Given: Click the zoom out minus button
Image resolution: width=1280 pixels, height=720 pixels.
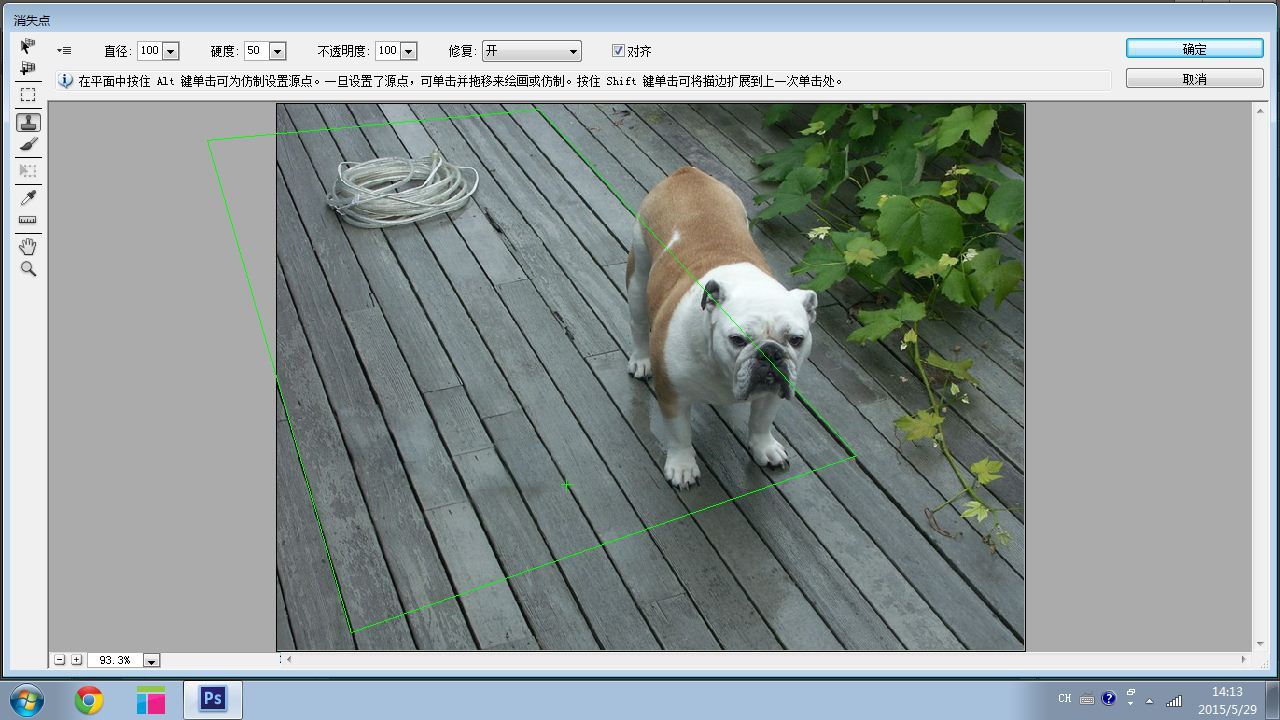Looking at the screenshot, I should point(60,660).
